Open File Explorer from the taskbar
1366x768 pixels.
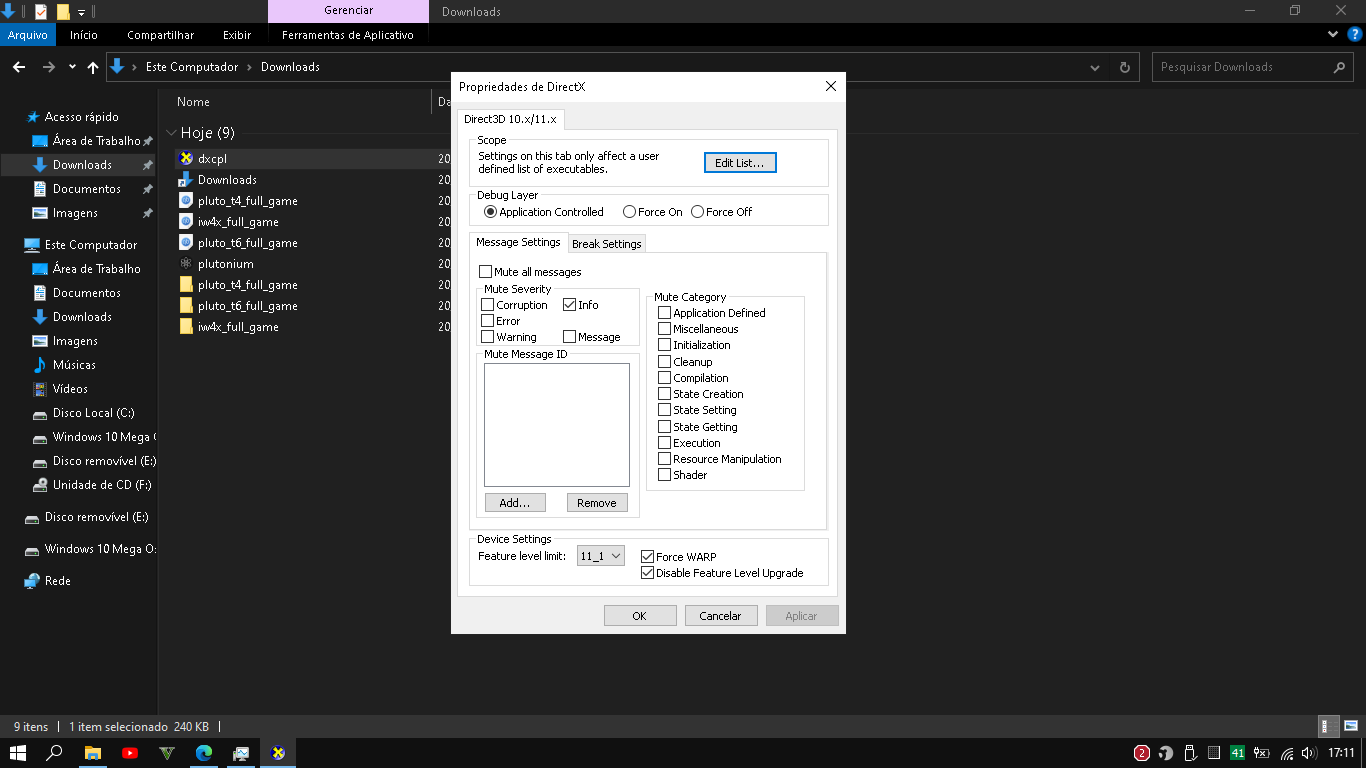coord(92,753)
